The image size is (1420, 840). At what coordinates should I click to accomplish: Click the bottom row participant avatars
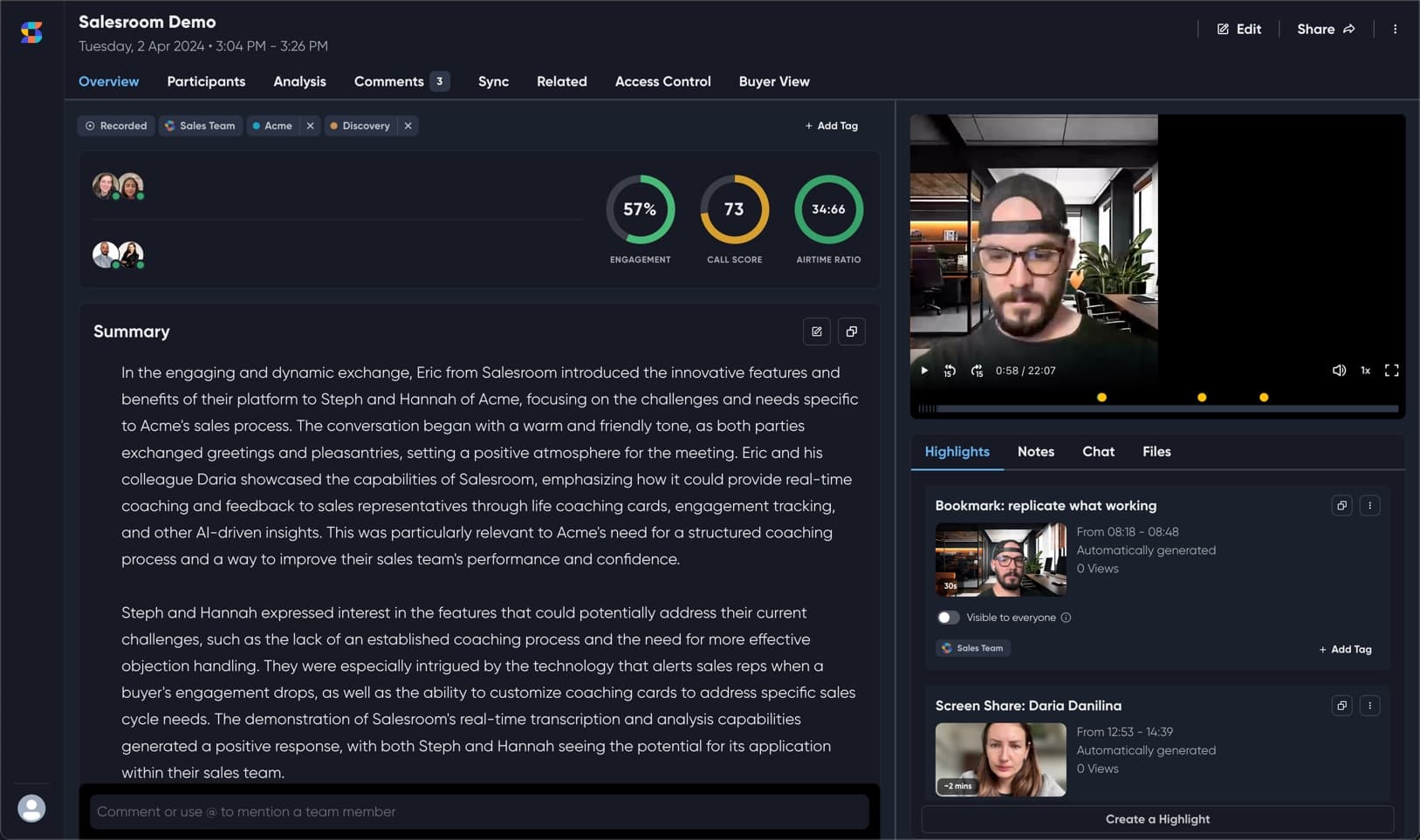pos(119,255)
